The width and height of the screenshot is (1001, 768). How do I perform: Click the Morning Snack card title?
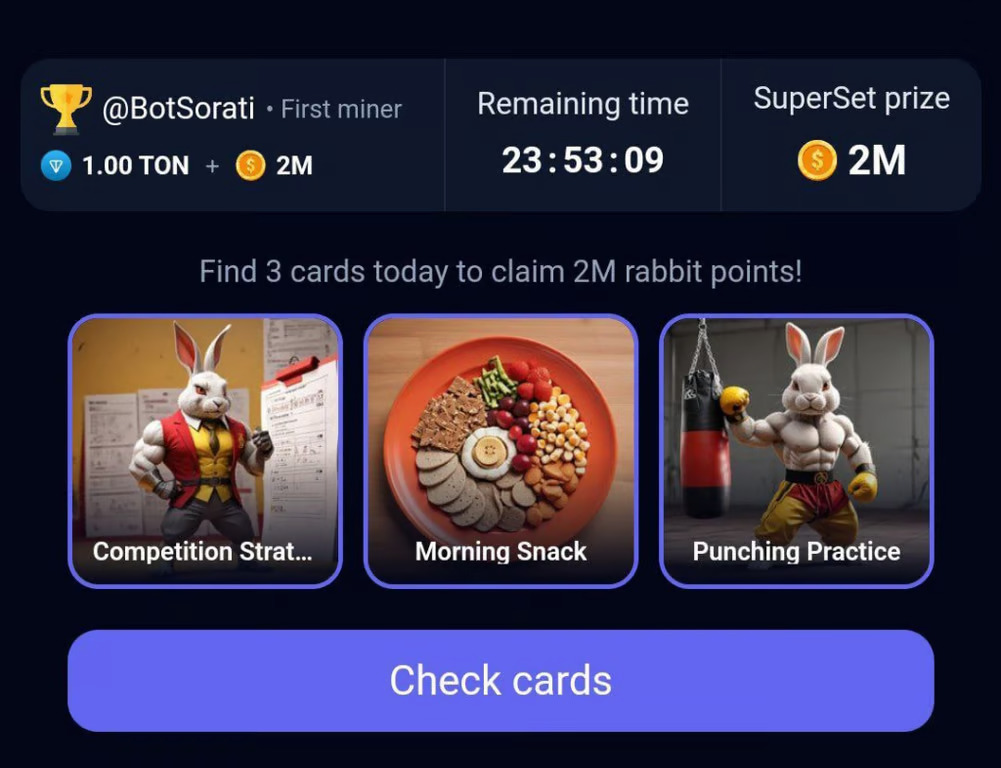500,552
